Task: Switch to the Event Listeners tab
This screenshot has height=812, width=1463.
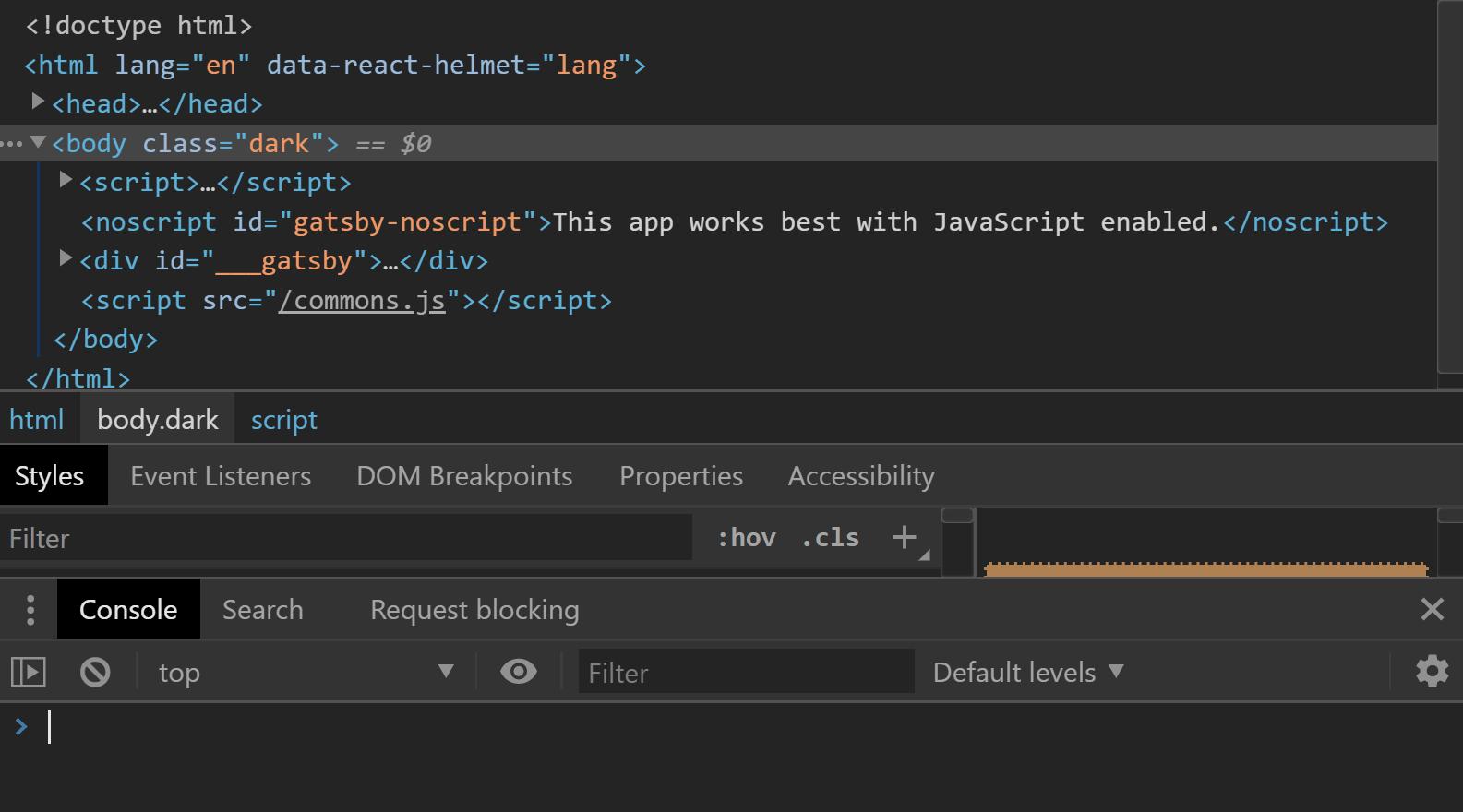Action: [221, 476]
